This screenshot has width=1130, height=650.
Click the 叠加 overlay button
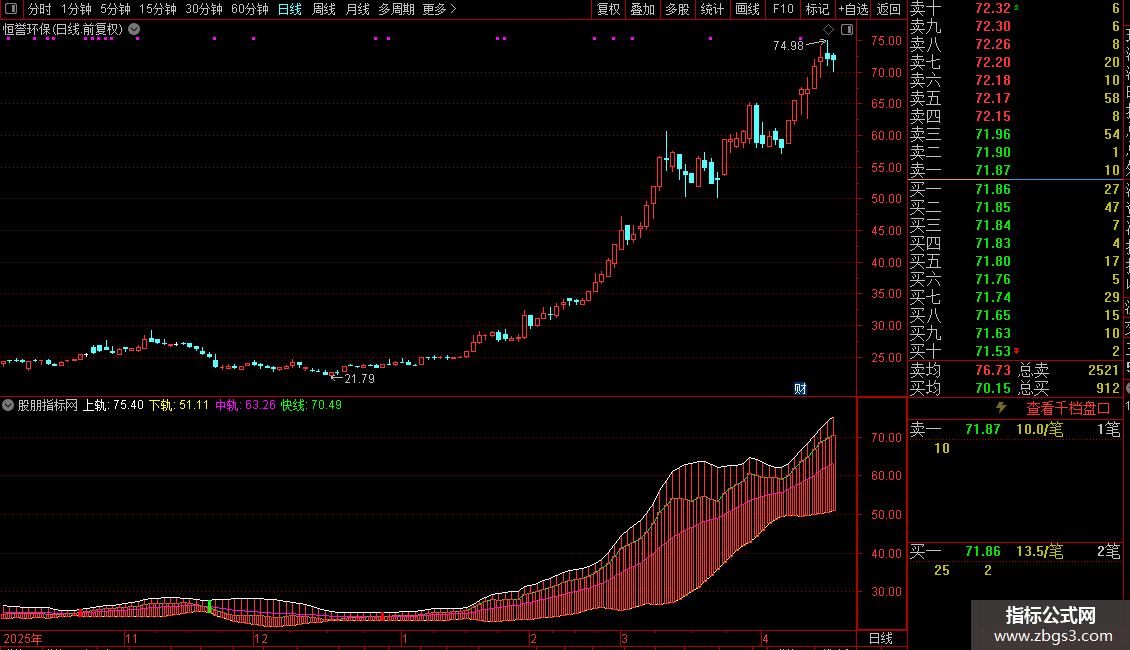coord(642,9)
